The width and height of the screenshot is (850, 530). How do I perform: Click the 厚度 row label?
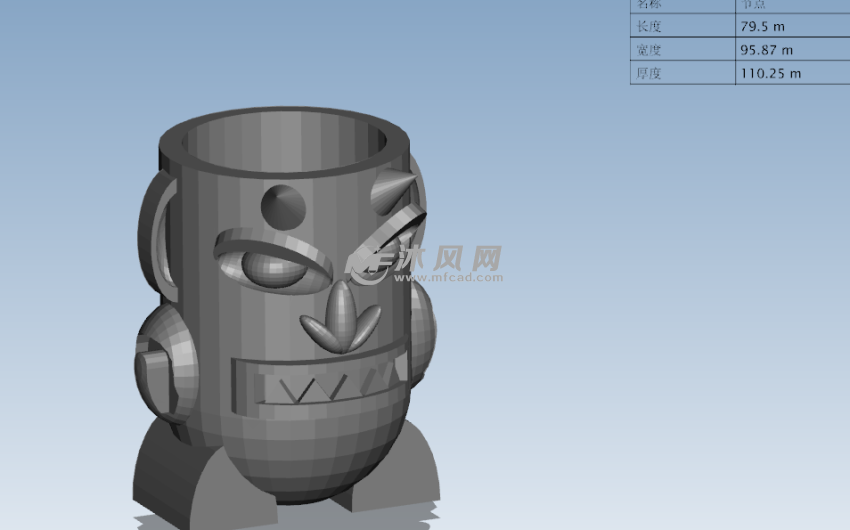649,73
